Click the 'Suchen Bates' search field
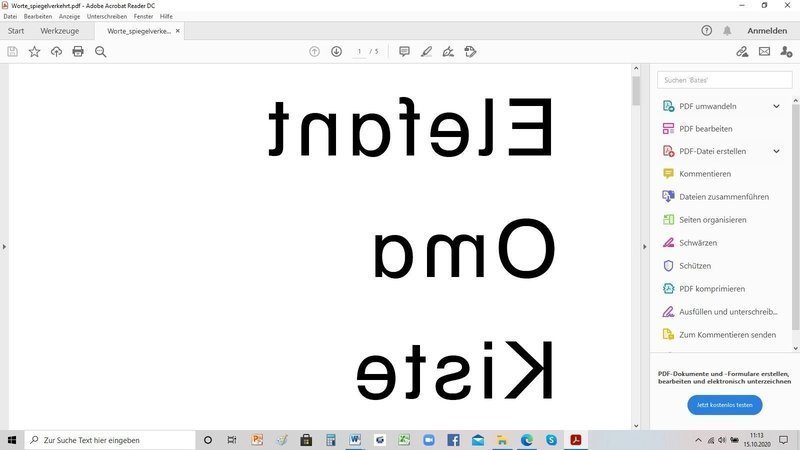 pos(722,79)
